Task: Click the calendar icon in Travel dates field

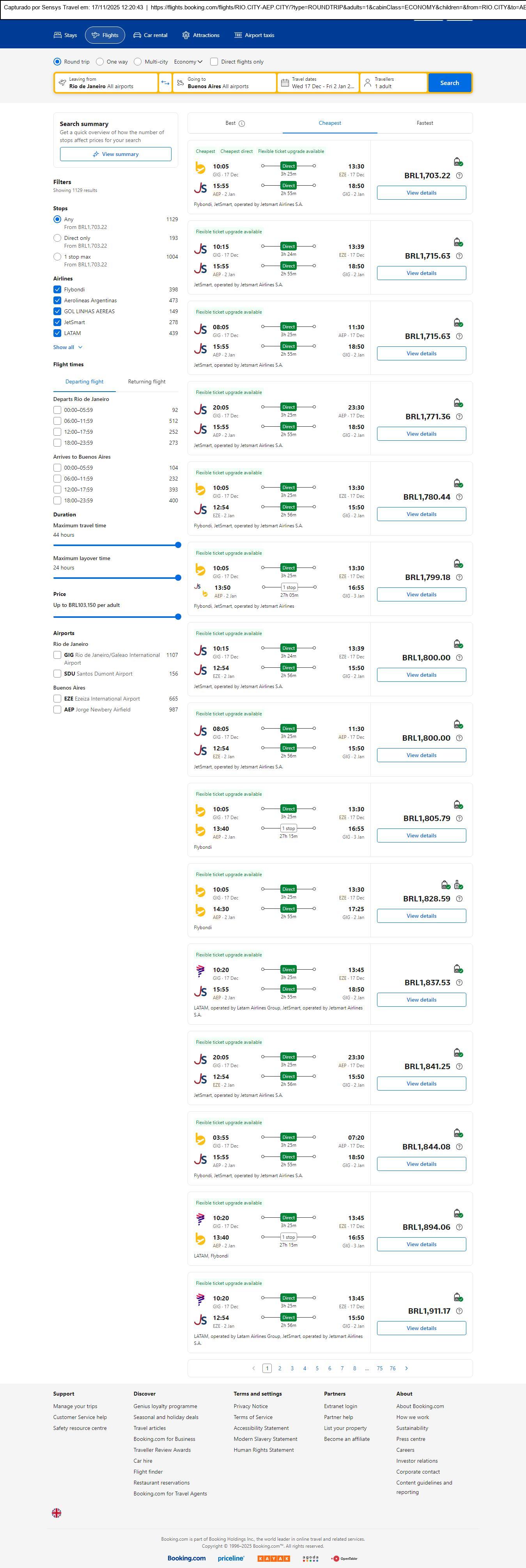Action: (285, 83)
